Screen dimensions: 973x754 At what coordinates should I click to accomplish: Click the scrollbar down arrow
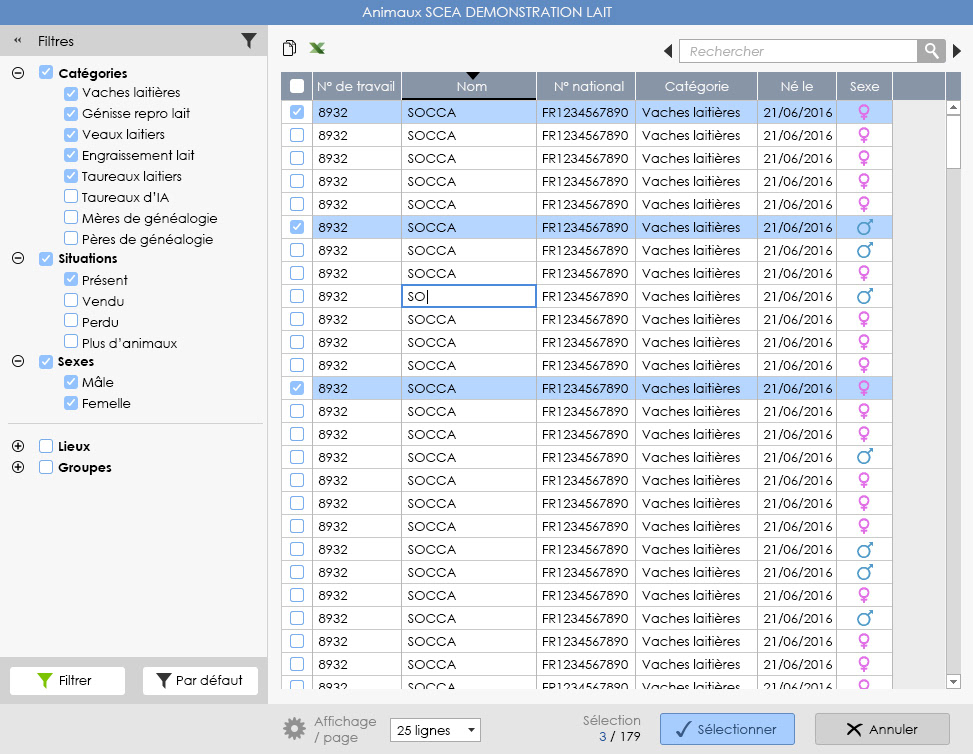tap(954, 682)
